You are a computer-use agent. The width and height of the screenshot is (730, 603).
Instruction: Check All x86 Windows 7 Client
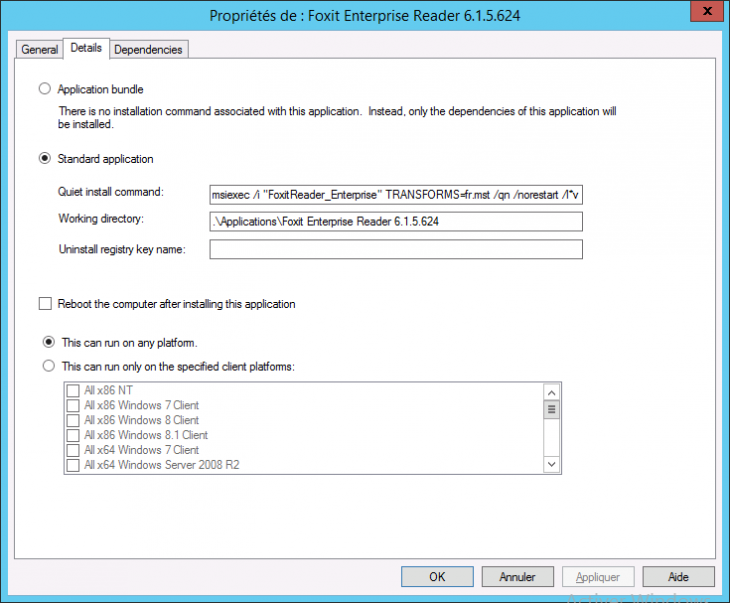pos(73,405)
